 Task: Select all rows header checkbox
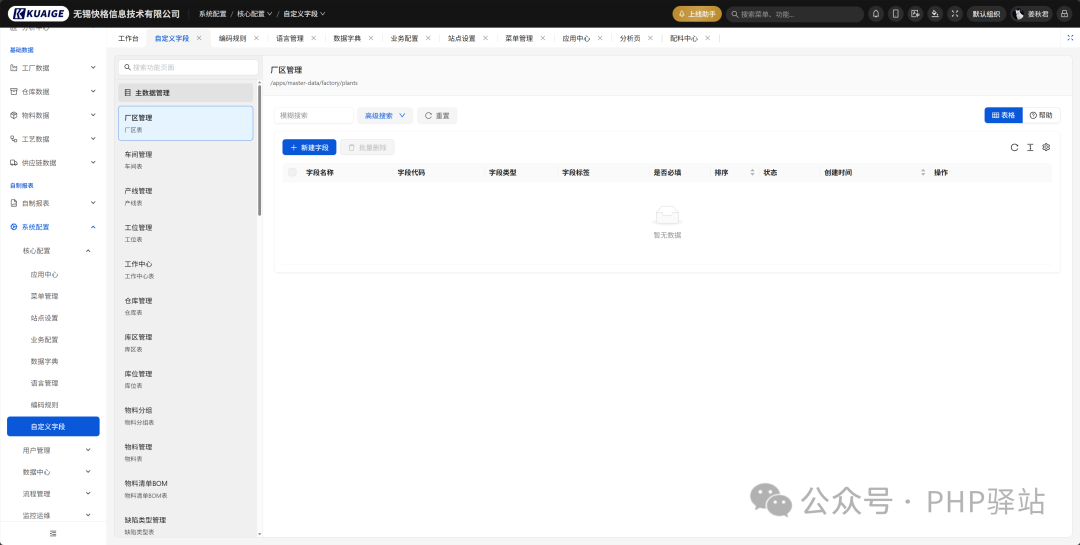[292, 172]
